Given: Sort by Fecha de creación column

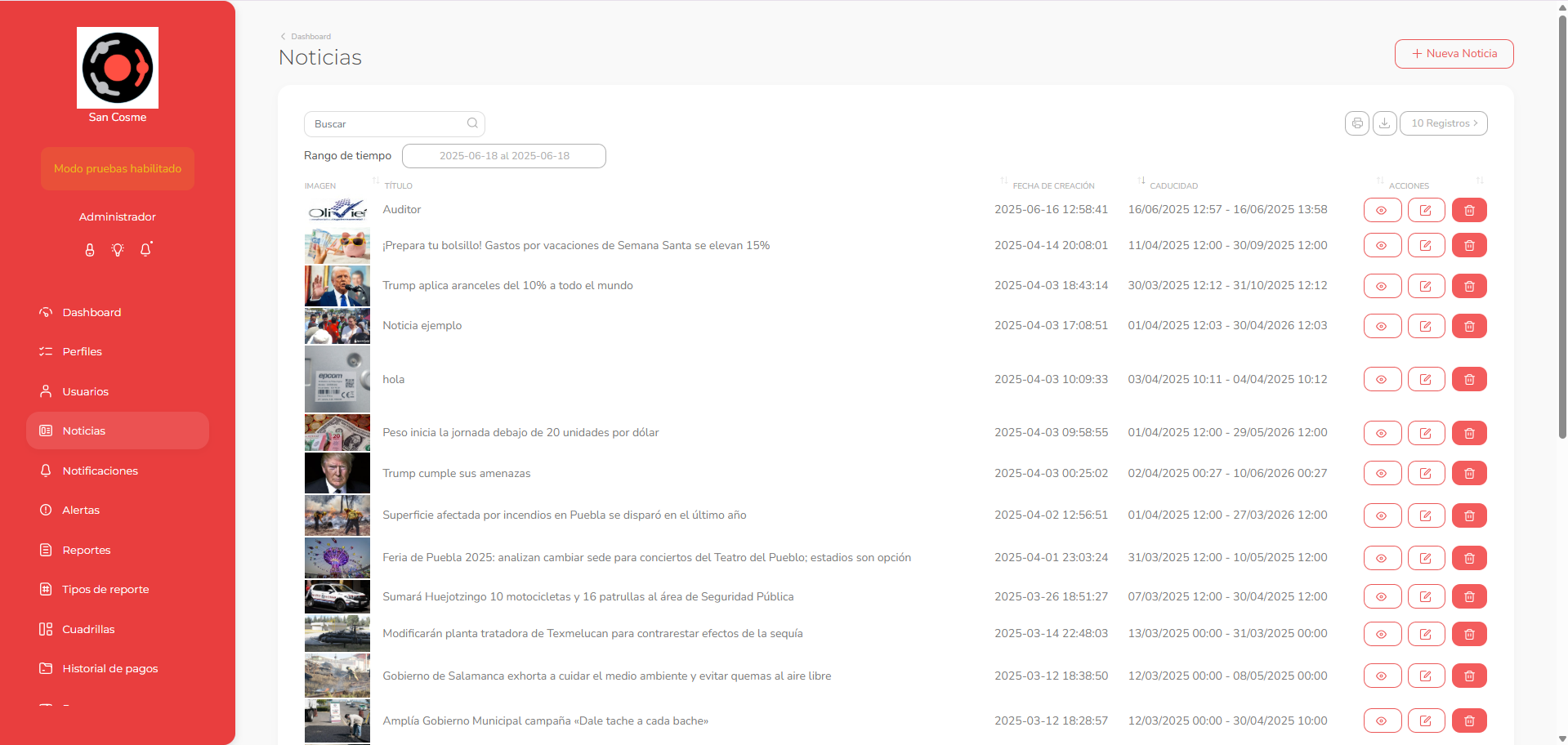Looking at the screenshot, I should 1052,185.
